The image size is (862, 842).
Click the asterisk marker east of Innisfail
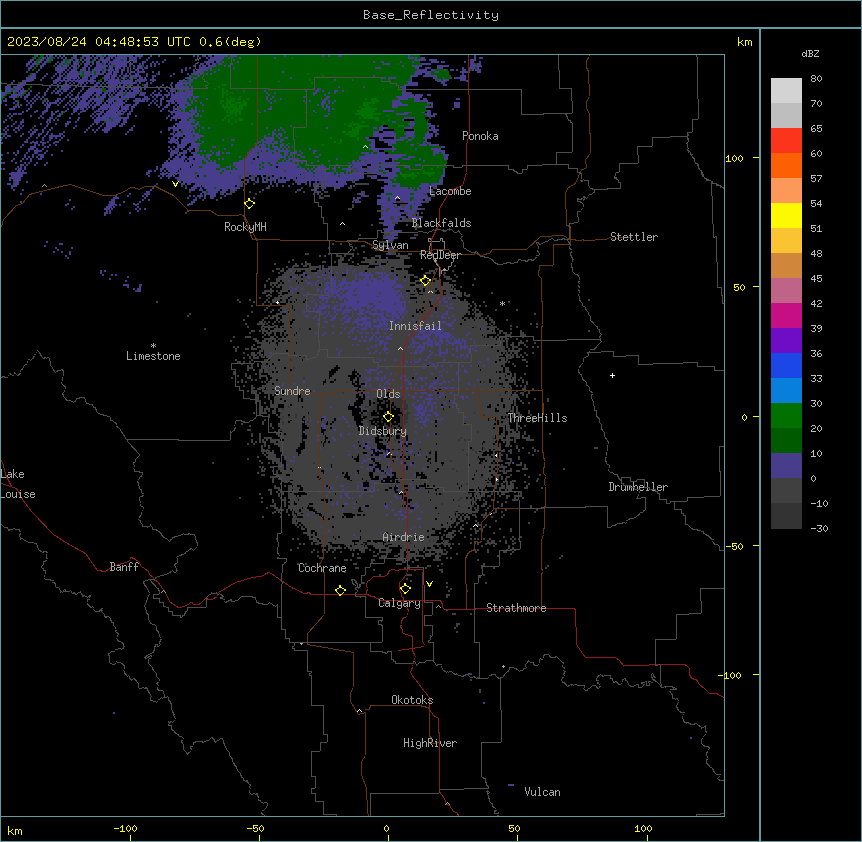(502, 303)
